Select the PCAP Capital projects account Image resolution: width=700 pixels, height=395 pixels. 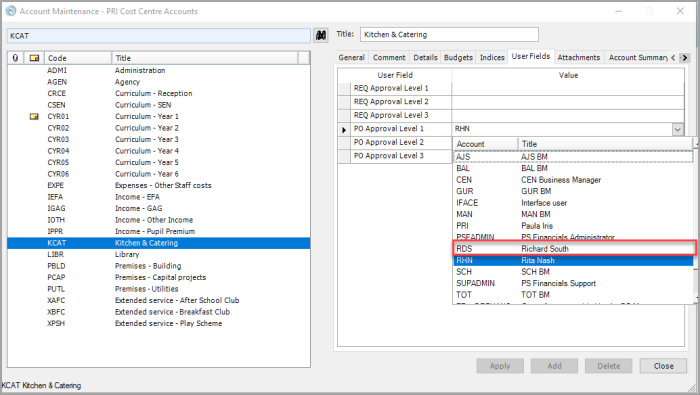click(x=158, y=278)
